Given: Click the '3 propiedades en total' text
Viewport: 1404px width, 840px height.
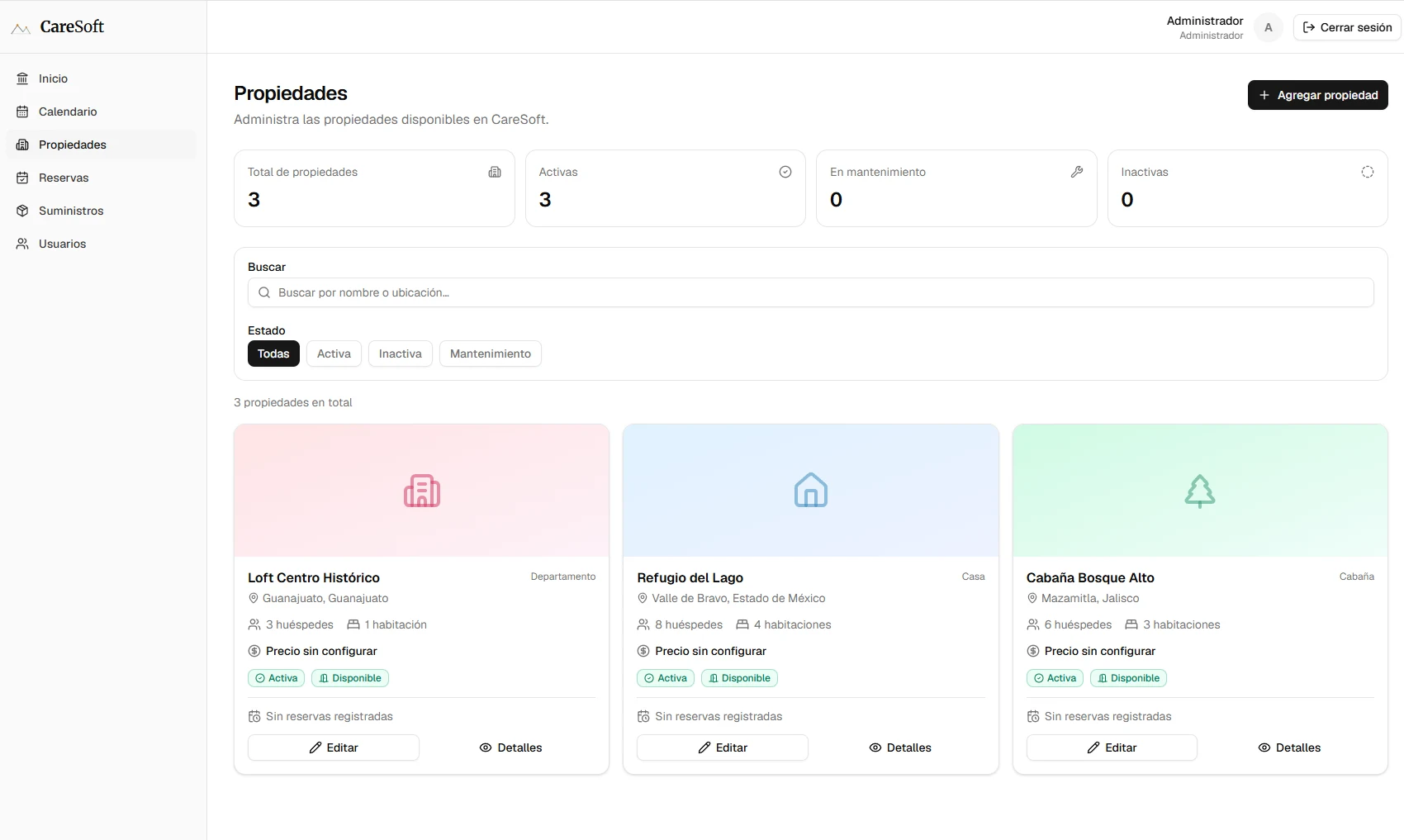Looking at the screenshot, I should tap(293, 402).
